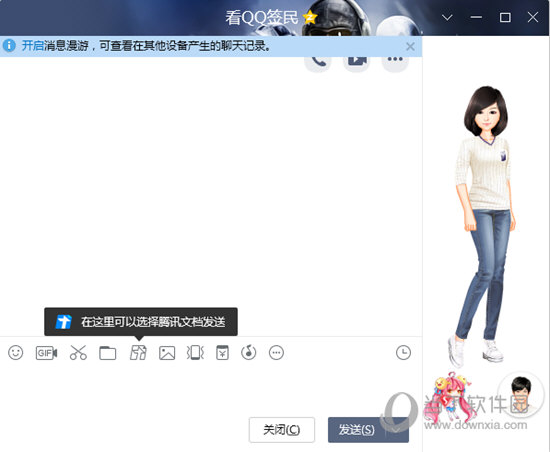This screenshot has height=452, width=550.
Task: Click the blue 开启 link
Action: pos(33,46)
